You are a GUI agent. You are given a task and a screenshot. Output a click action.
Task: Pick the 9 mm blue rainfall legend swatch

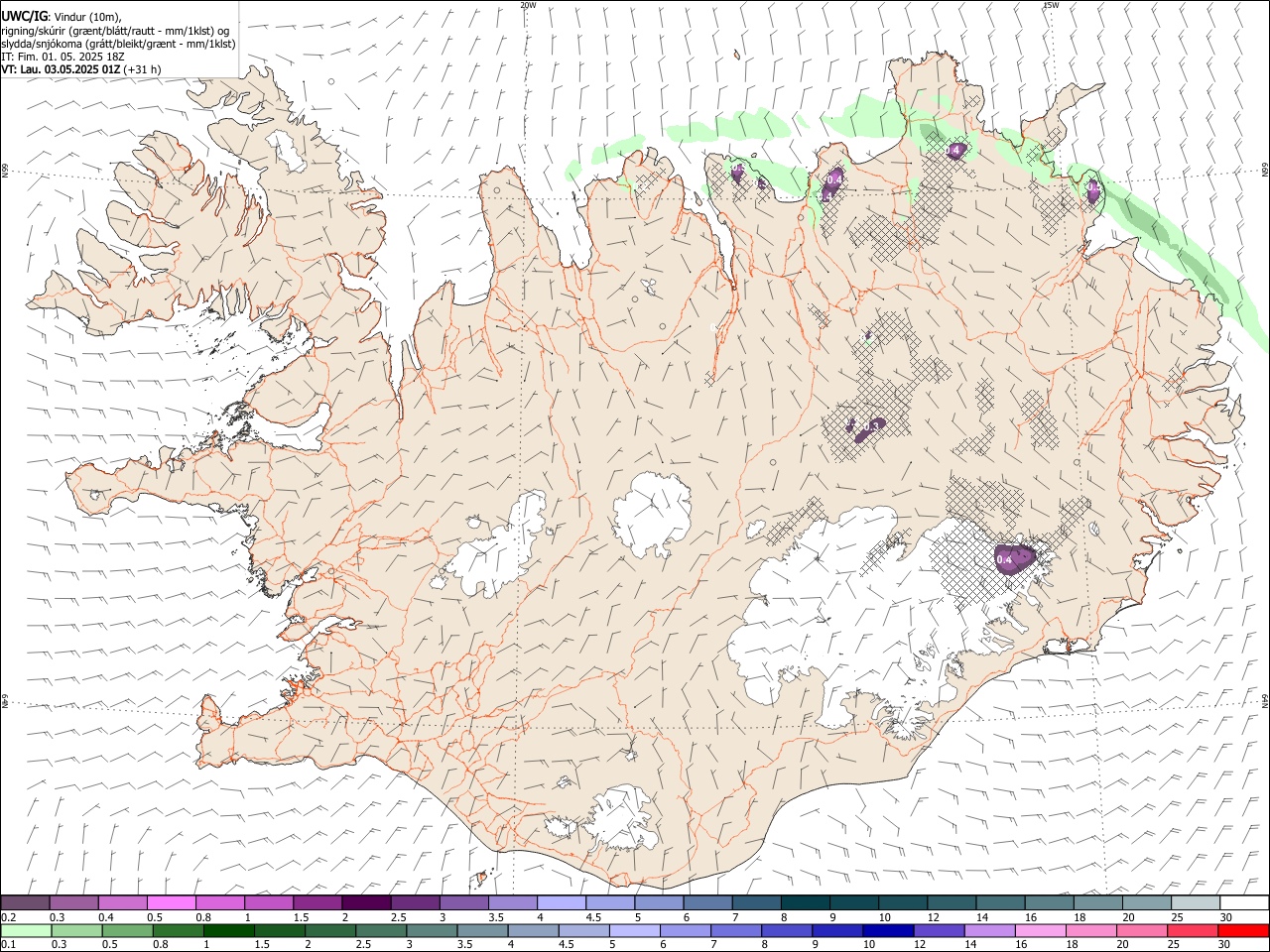837,931
